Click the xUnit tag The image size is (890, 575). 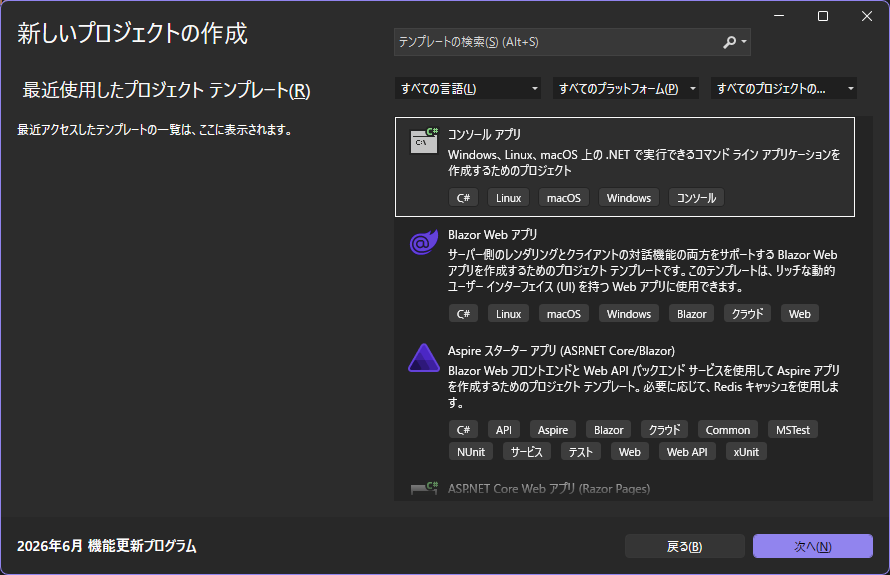[746, 452]
